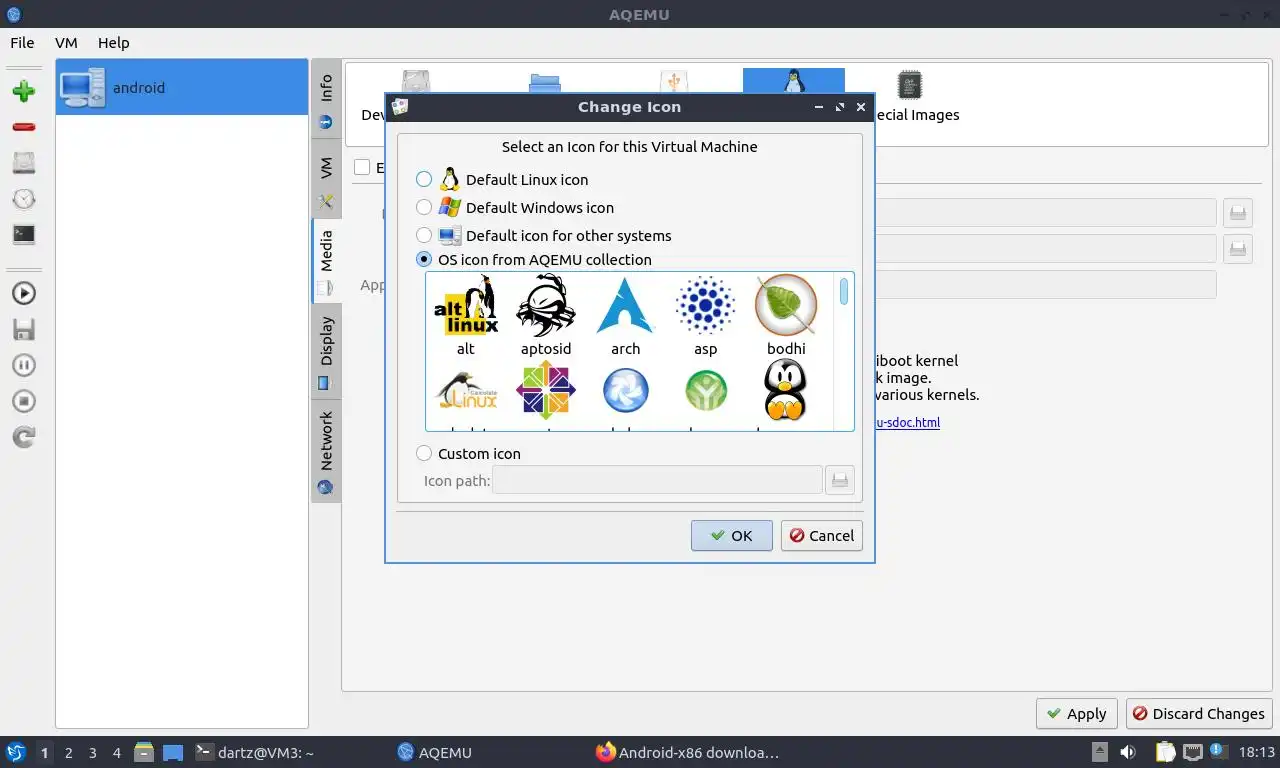Switch to Firefox Android-x86 download window in taskbar
The height and width of the screenshot is (768, 1280).
tap(687, 752)
